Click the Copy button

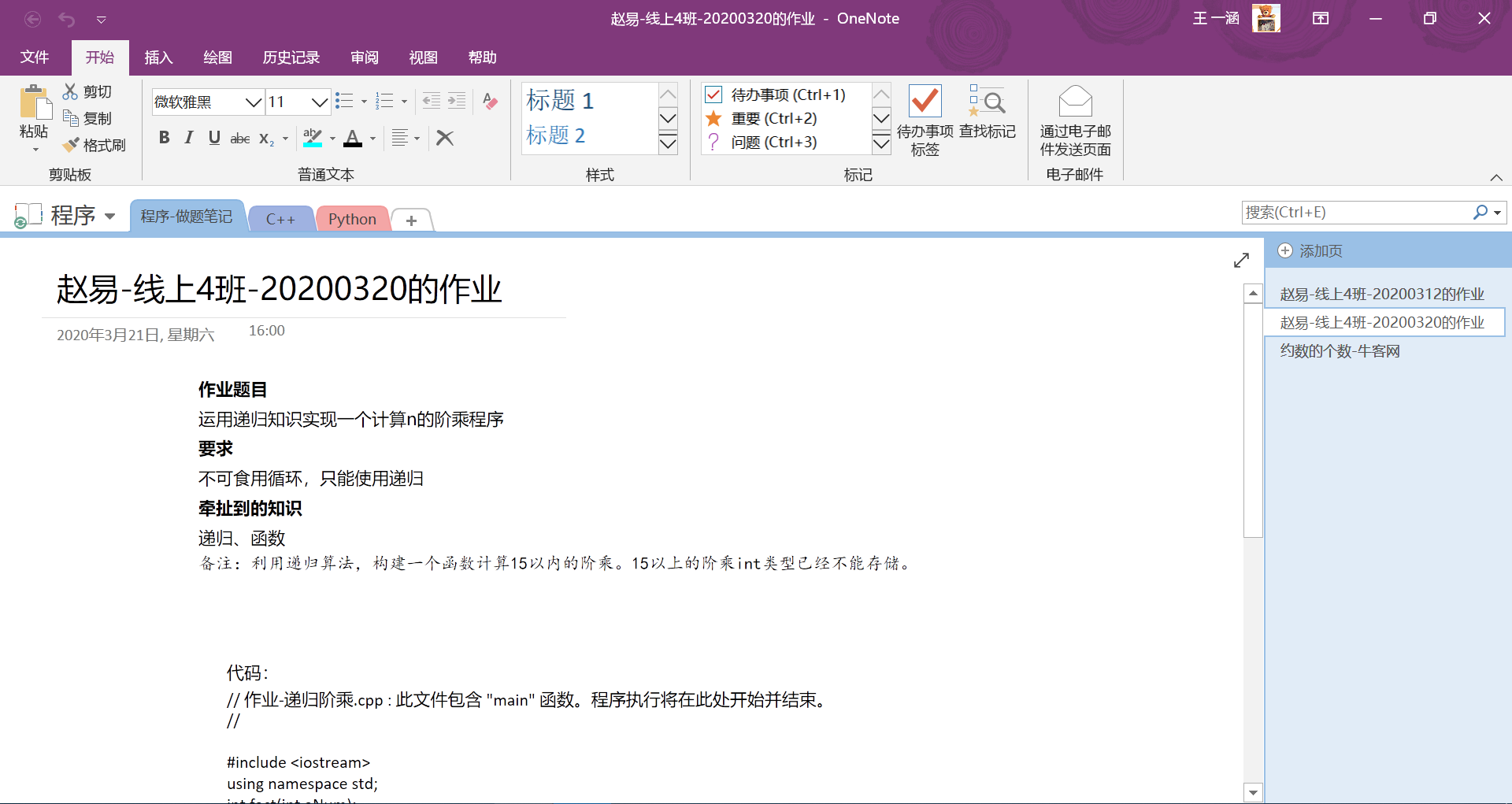[87, 119]
